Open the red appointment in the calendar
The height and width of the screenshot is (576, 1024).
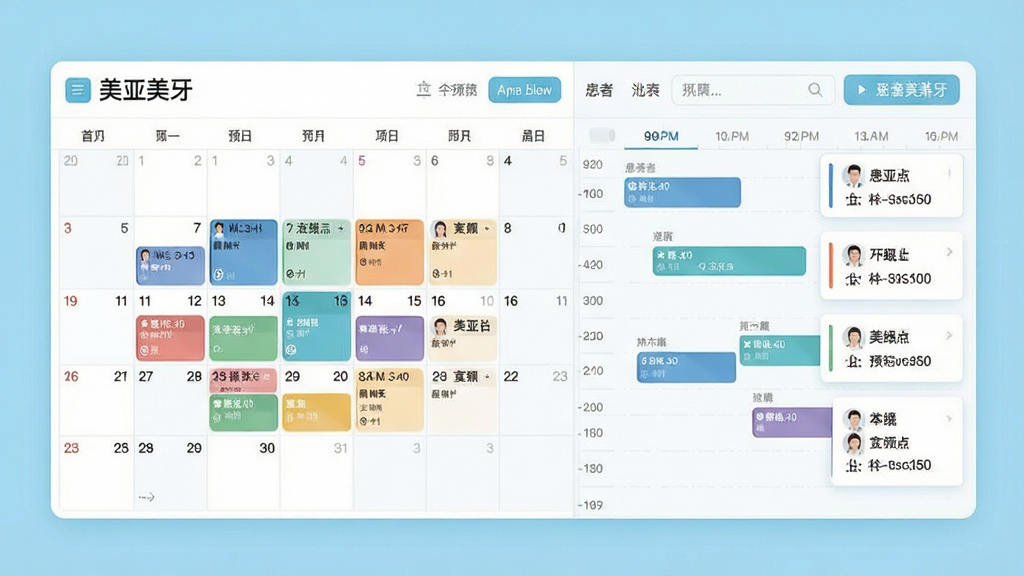pos(170,338)
